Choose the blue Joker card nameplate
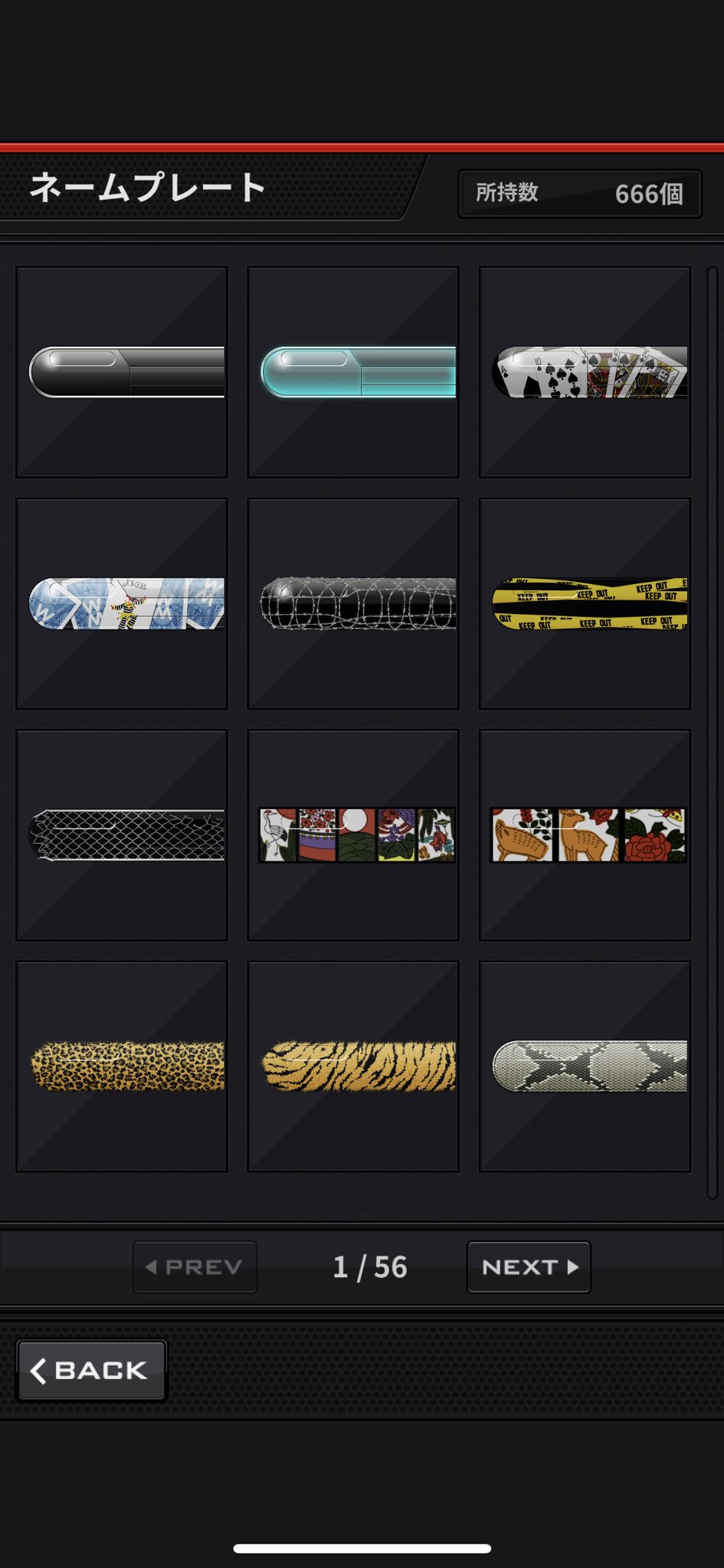Viewport: 724px width, 1568px height. pyautogui.click(x=122, y=603)
